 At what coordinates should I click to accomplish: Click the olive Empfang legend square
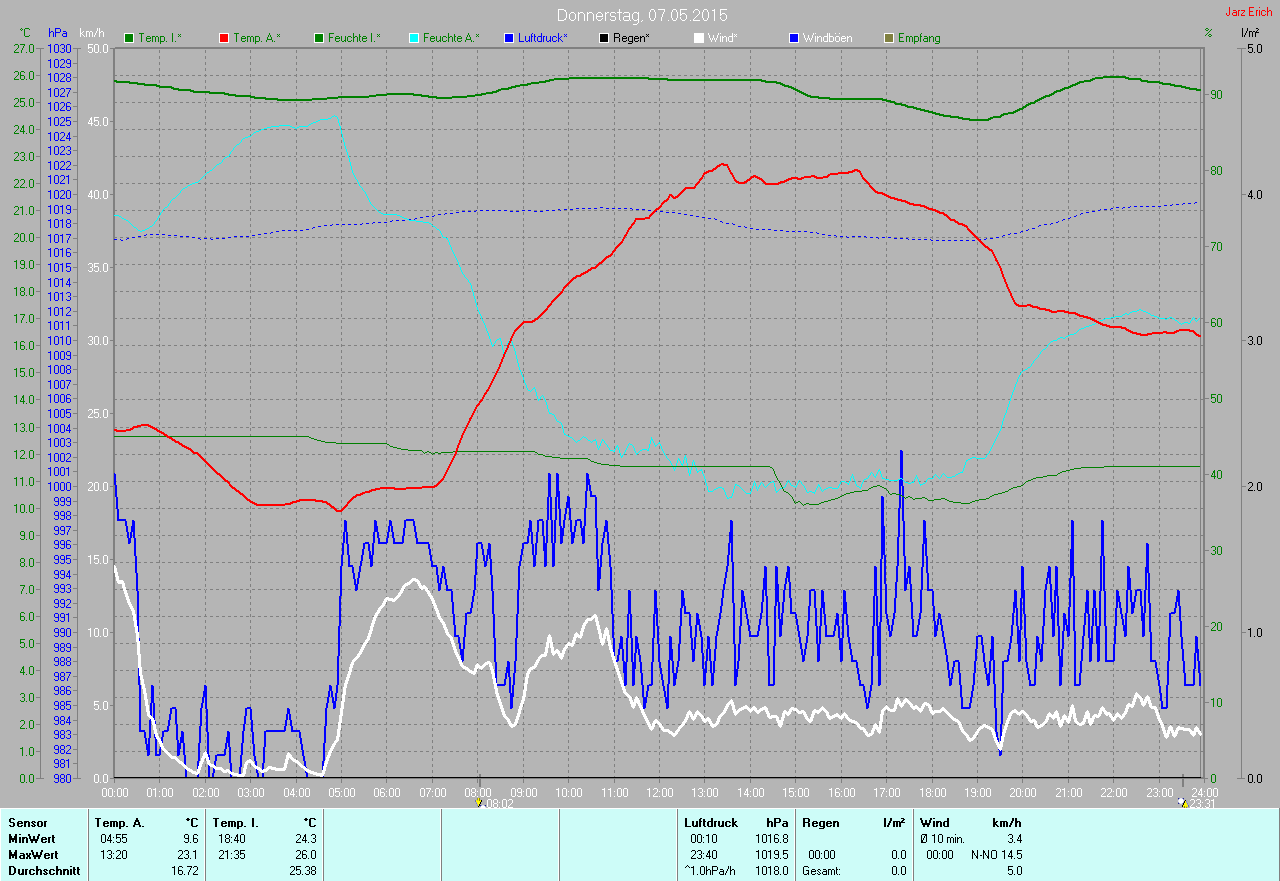(888, 38)
